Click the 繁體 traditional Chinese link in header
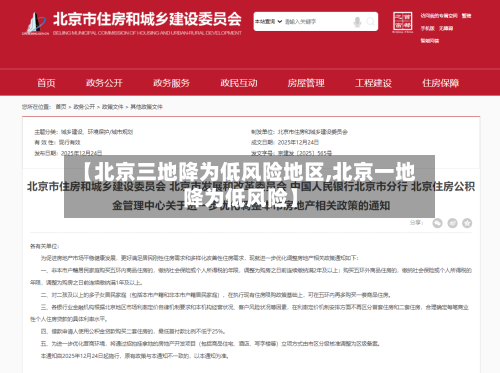Viewport: 500px width, 373px height. 466,16
